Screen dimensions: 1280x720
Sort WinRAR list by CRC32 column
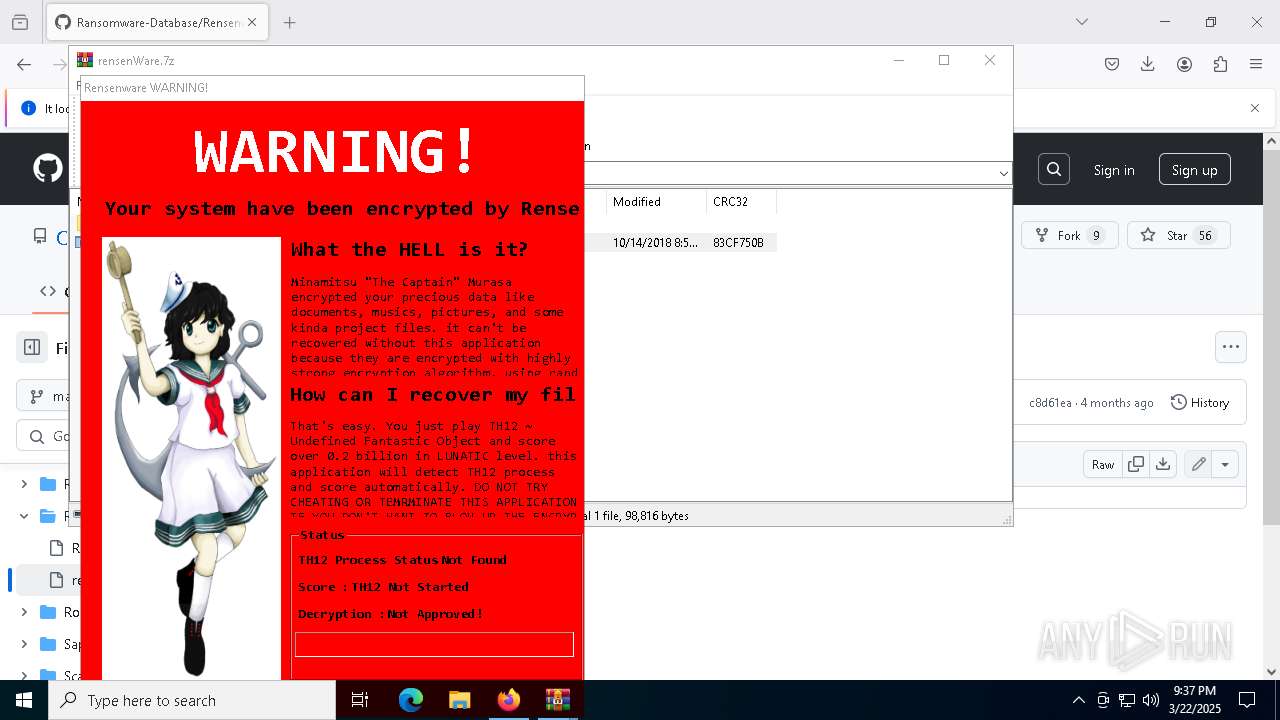[x=741, y=202]
